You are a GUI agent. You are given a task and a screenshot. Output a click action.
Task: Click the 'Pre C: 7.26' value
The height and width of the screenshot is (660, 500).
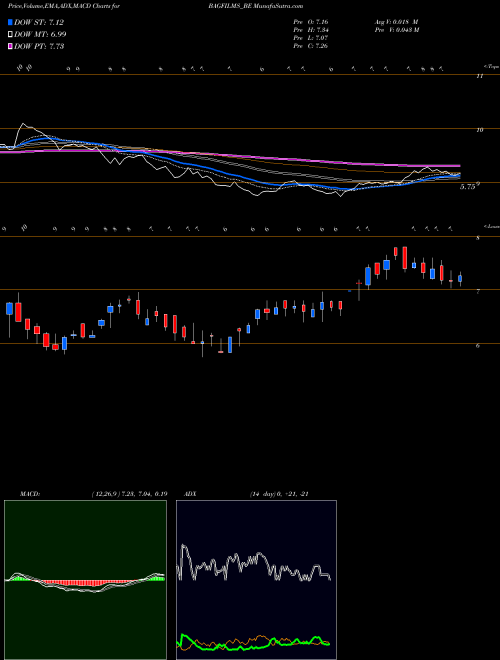pyautogui.click(x=311, y=46)
